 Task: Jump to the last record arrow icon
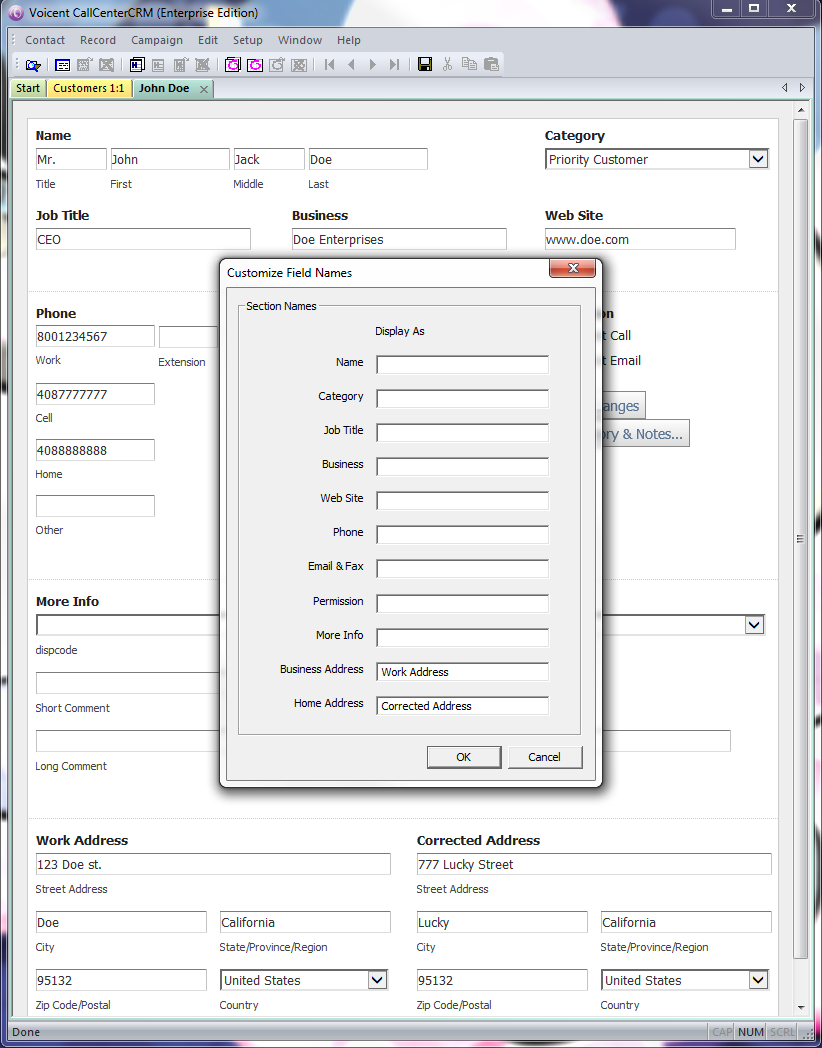[x=394, y=65]
